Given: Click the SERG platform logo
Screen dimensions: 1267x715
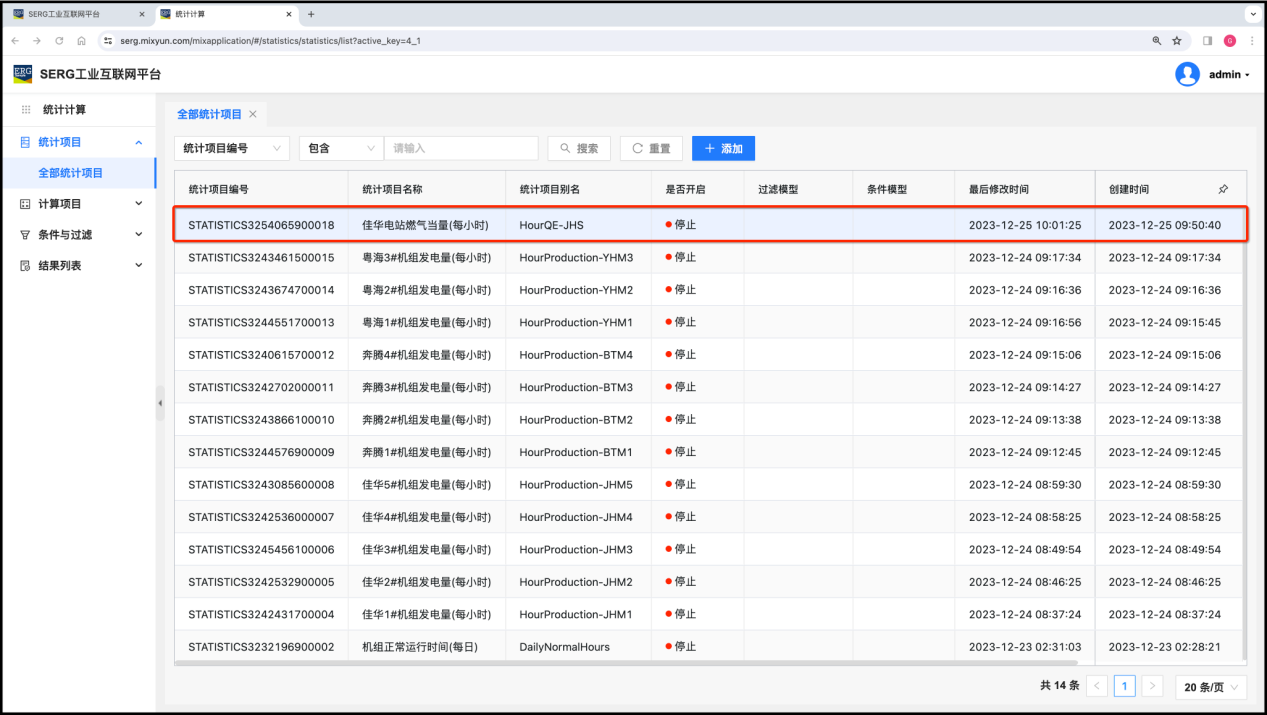Looking at the screenshot, I should tap(23, 74).
